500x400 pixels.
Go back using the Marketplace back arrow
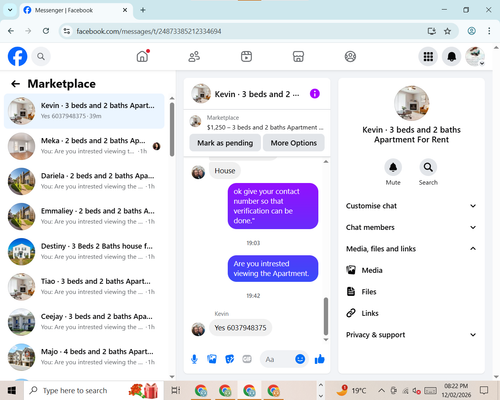[x=15, y=84]
